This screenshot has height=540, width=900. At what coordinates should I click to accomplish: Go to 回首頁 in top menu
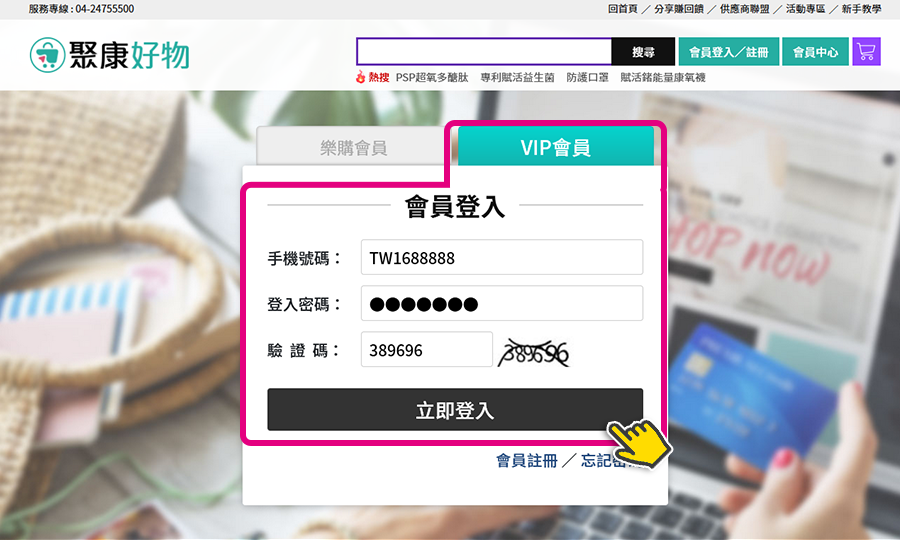pos(623,9)
